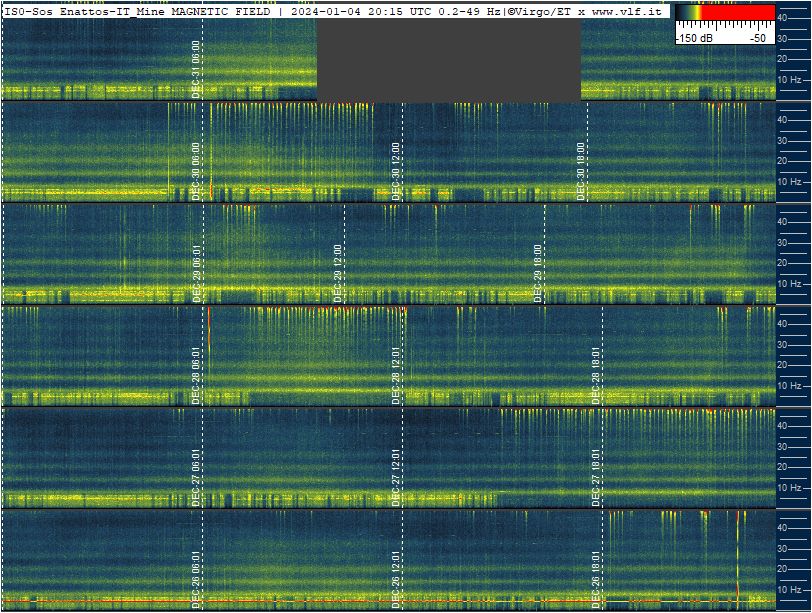The image size is (812, 613).
Task: Click the DEC-29 12:00 time marker
Action: pos(338,273)
